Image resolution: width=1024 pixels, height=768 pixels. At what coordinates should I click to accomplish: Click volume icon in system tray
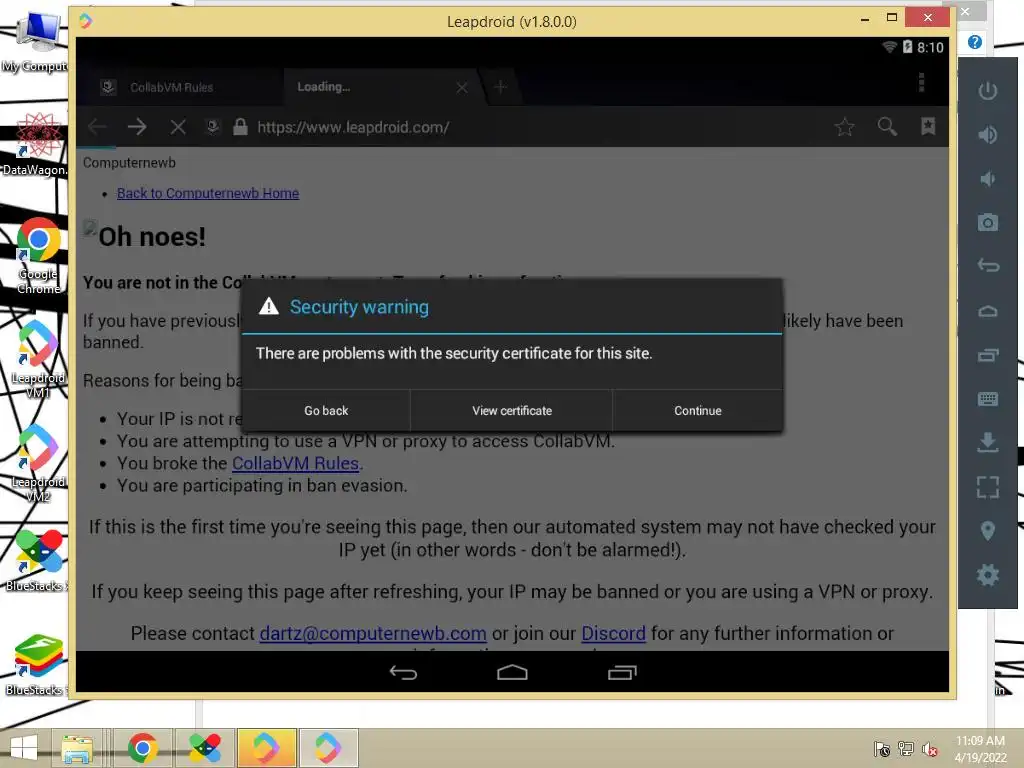coord(929,749)
